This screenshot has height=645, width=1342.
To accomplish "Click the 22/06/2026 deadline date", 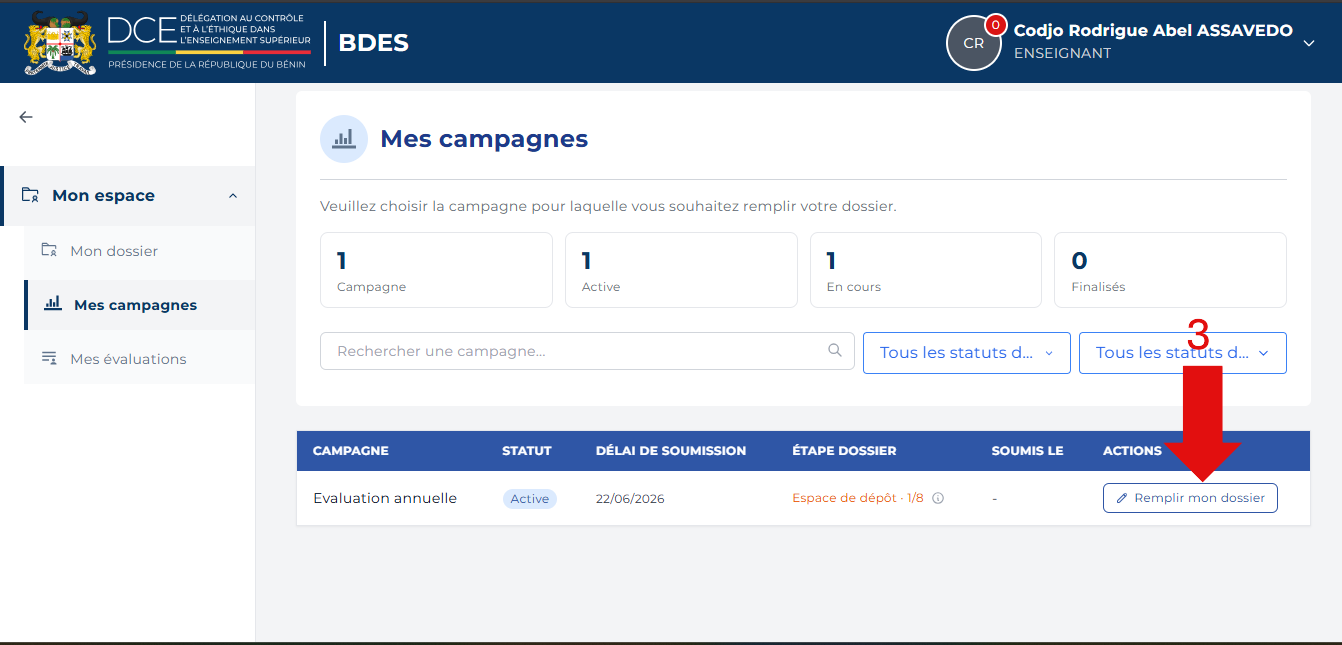I will [630, 499].
